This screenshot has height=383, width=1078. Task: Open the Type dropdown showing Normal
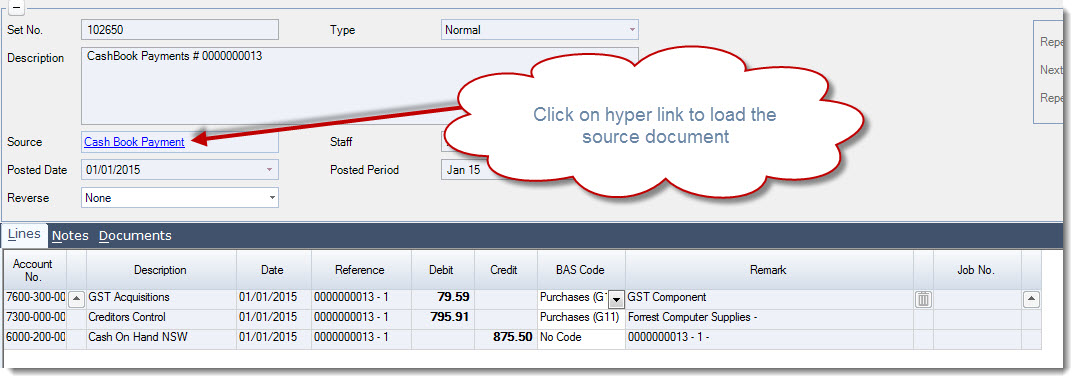coord(632,30)
